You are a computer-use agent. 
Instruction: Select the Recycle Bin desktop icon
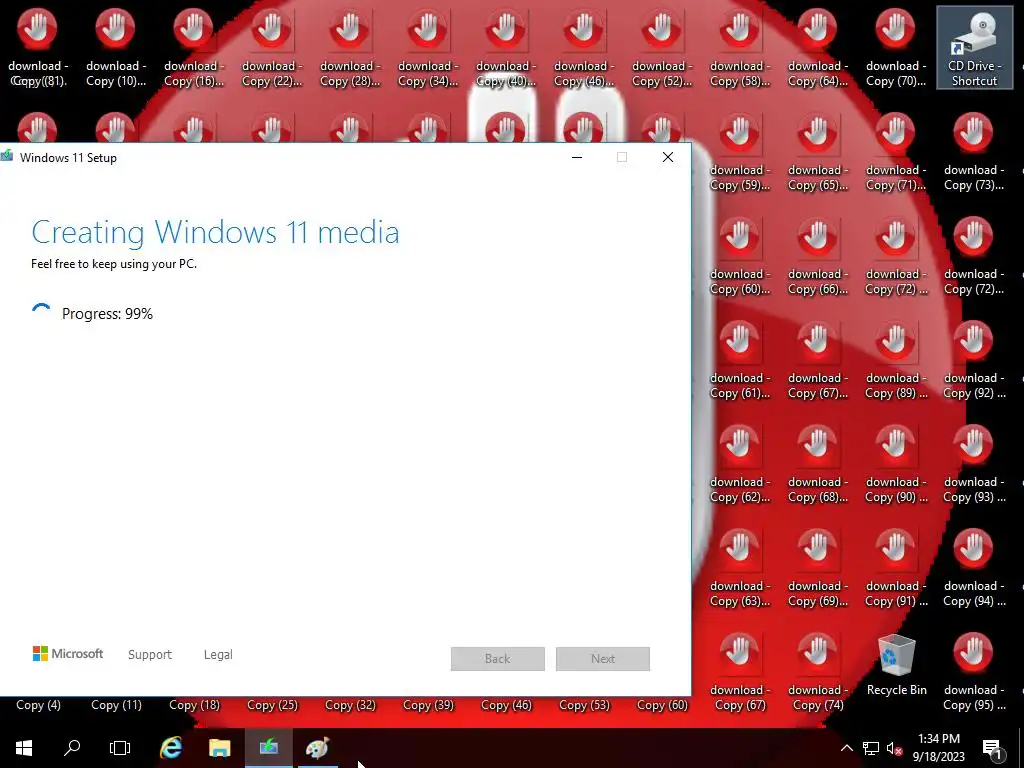tap(896, 665)
